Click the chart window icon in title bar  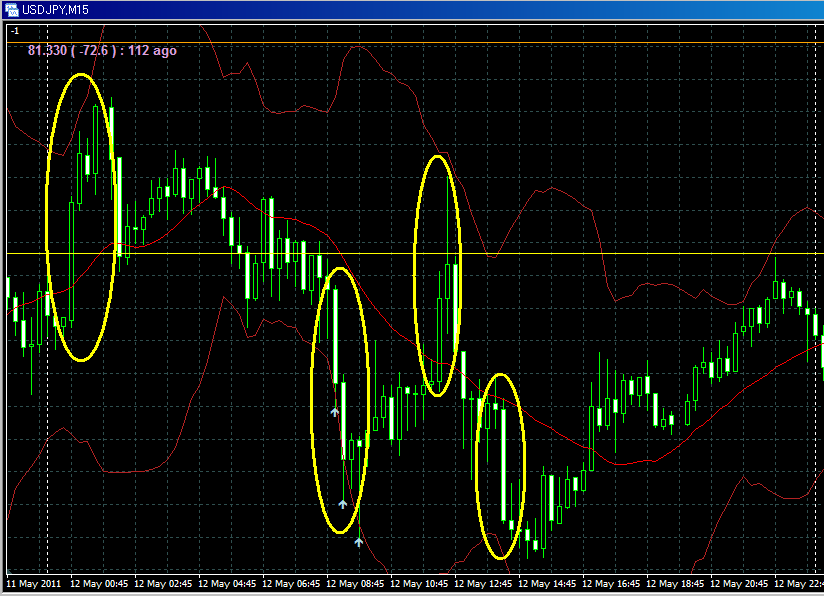tap(12, 9)
